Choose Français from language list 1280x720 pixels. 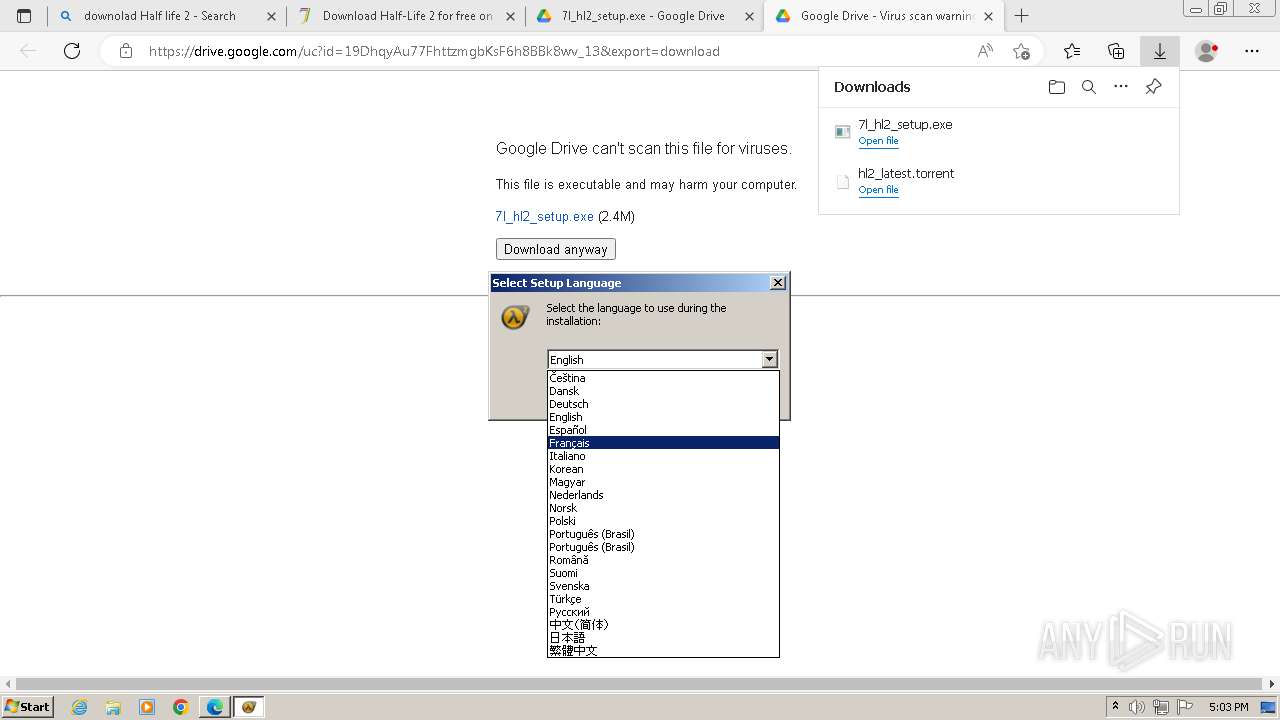click(663, 443)
